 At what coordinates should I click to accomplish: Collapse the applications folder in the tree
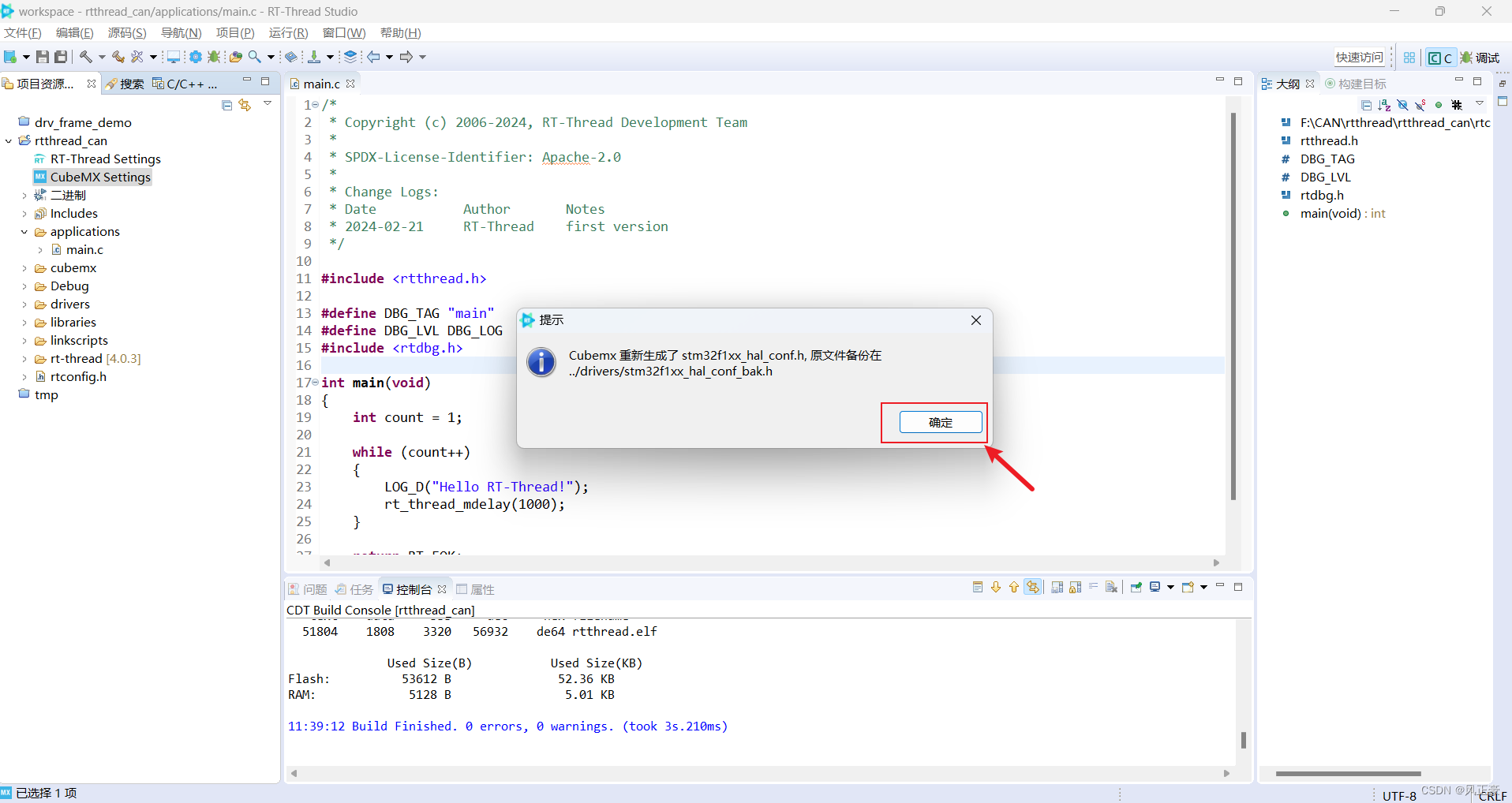[x=24, y=232]
